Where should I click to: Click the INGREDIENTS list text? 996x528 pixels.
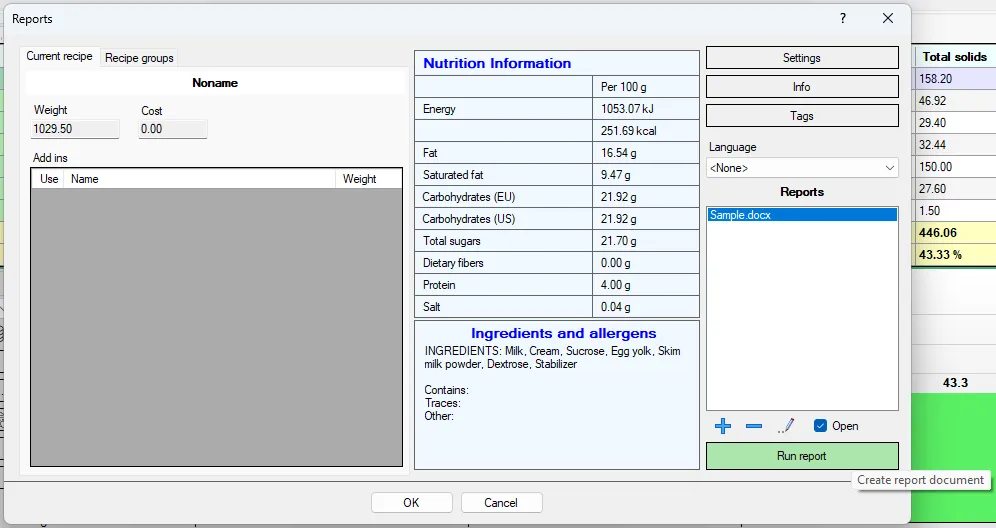tap(552, 357)
